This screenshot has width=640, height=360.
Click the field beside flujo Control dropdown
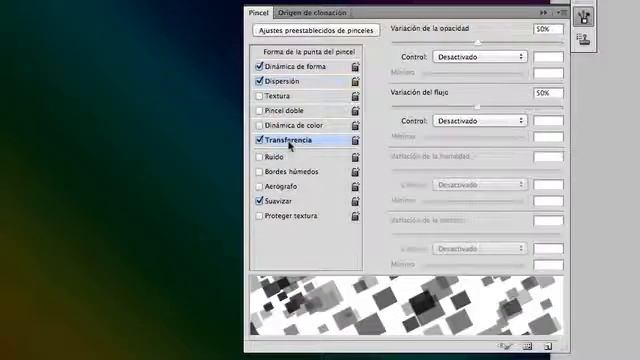548,121
